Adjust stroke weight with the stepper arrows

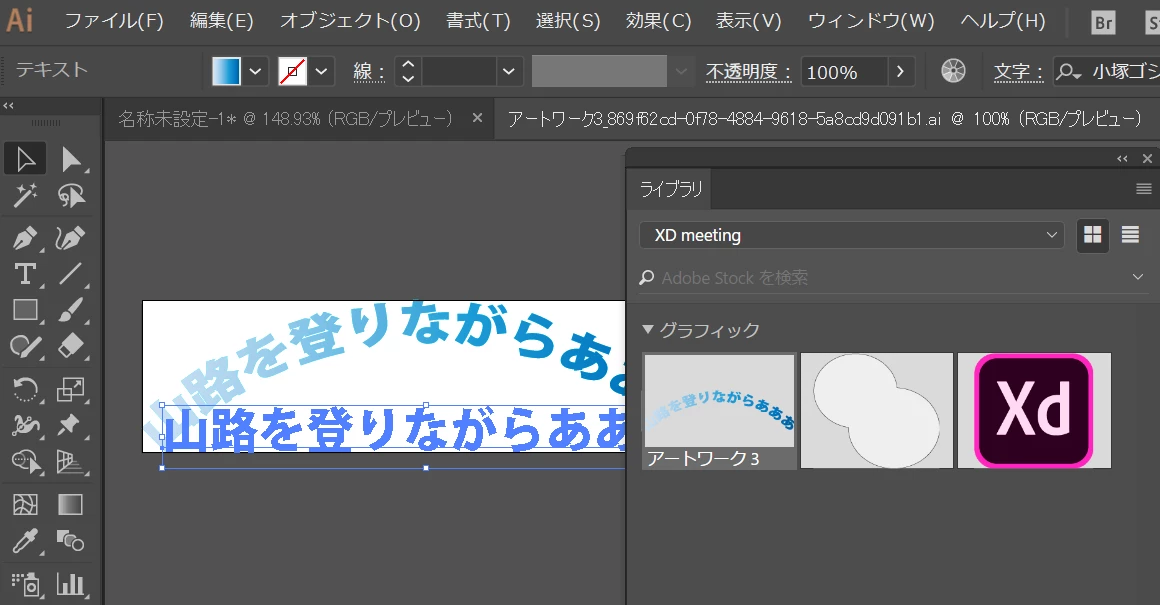click(x=408, y=72)
